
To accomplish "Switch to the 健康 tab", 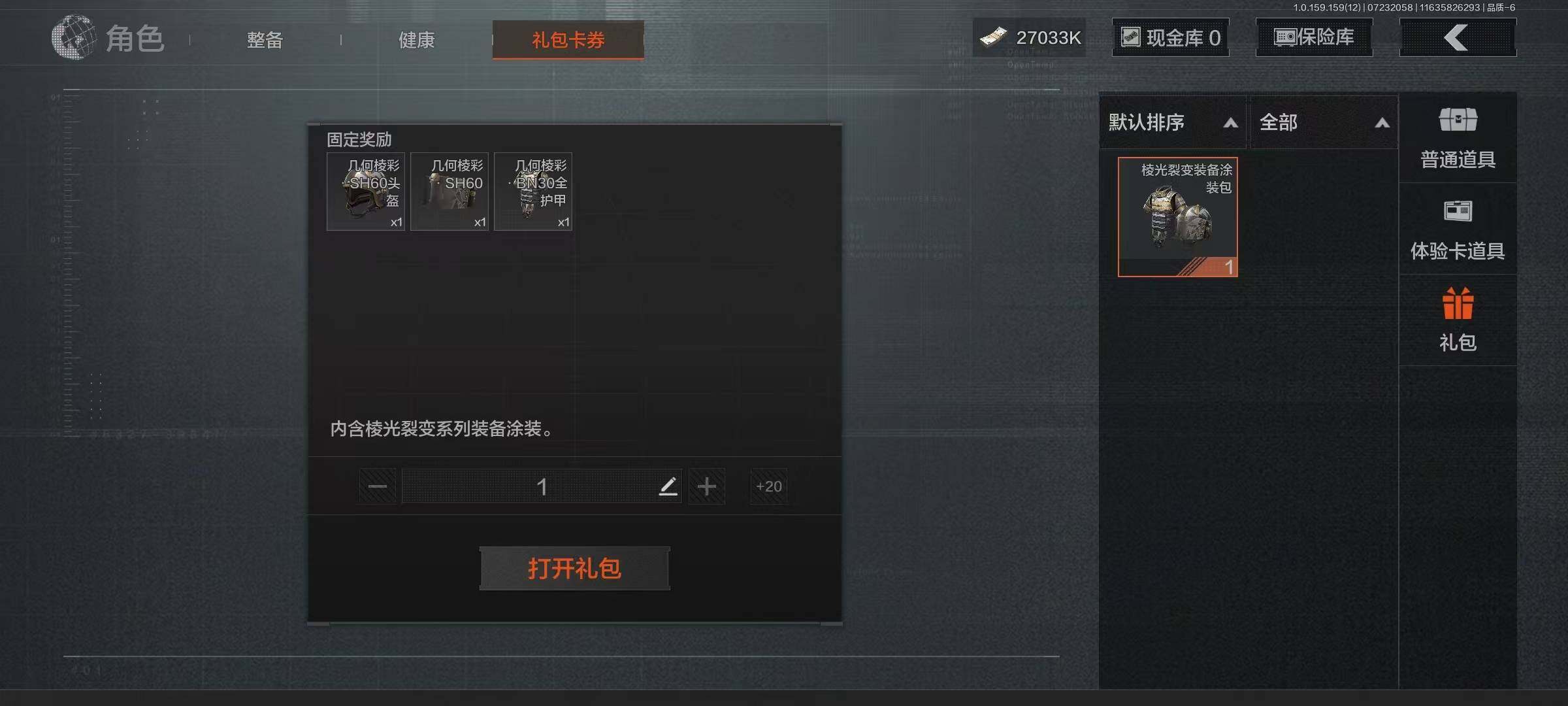I will (x=416, y=40).
